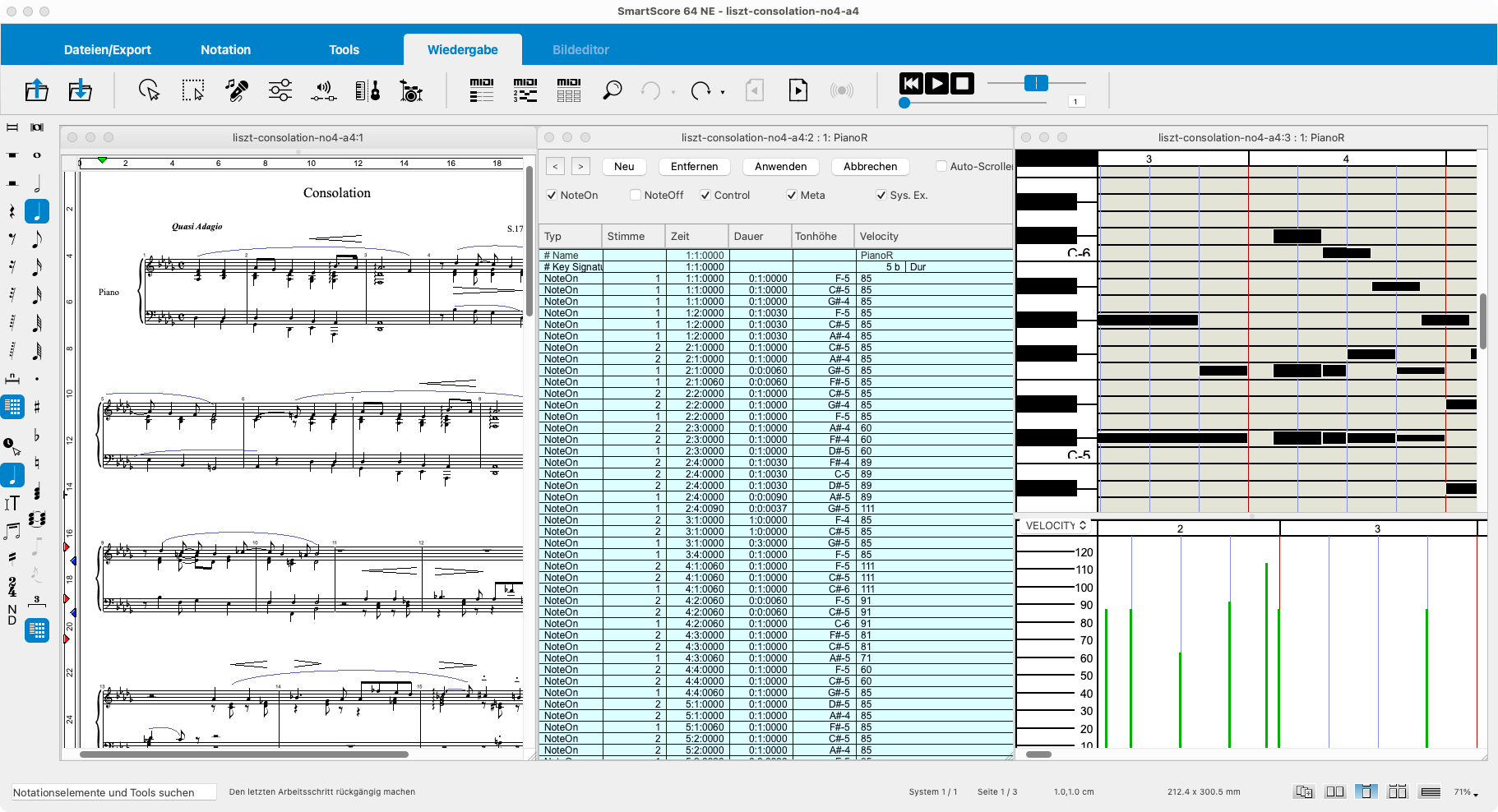Viewport: 1498px width, 812px height.
Task: Open the MIDI event list view icon
Action: (x=482, y=90)
